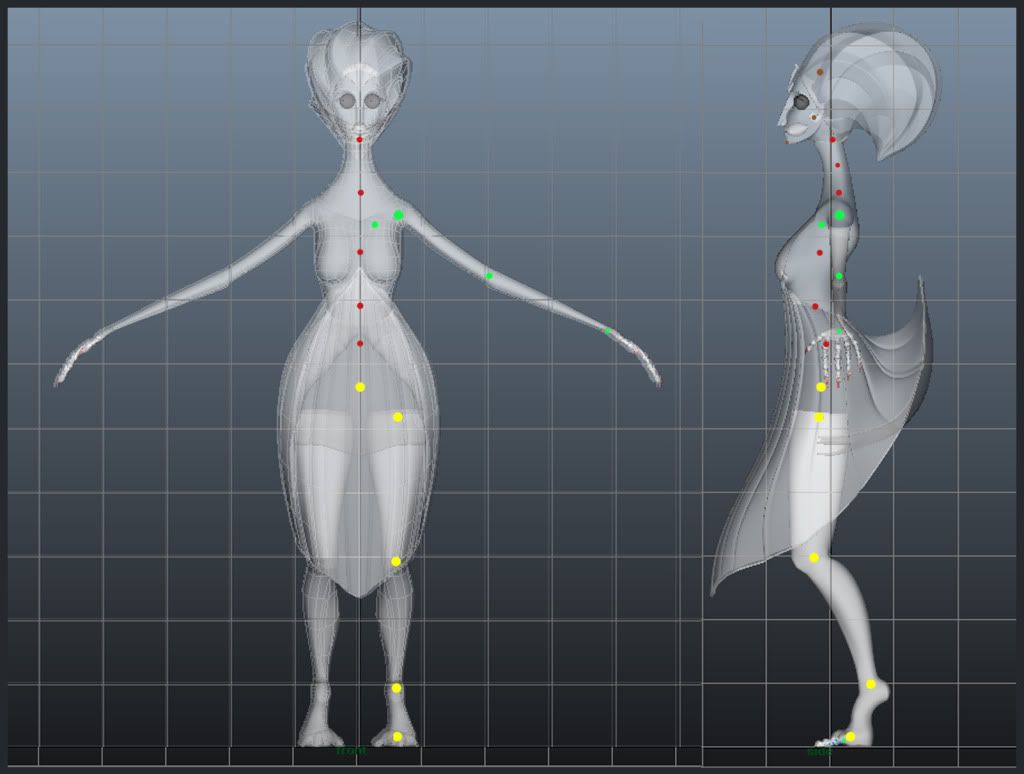Viewport: 1024px width, 774px height.
Task: Select the yellow ankle marker in front view
Action: [396, 688]
